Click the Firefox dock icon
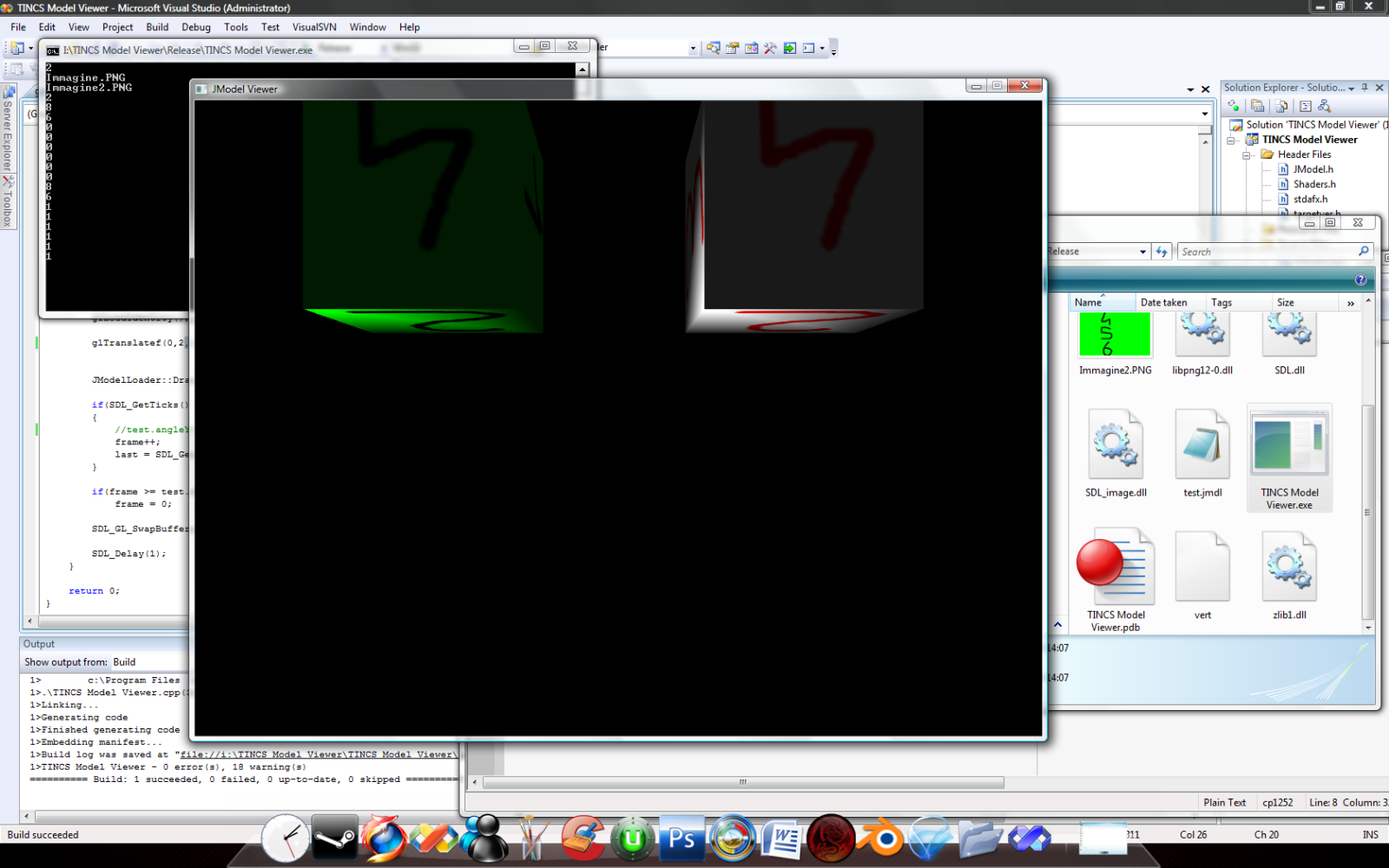 [x=384, y=838]
